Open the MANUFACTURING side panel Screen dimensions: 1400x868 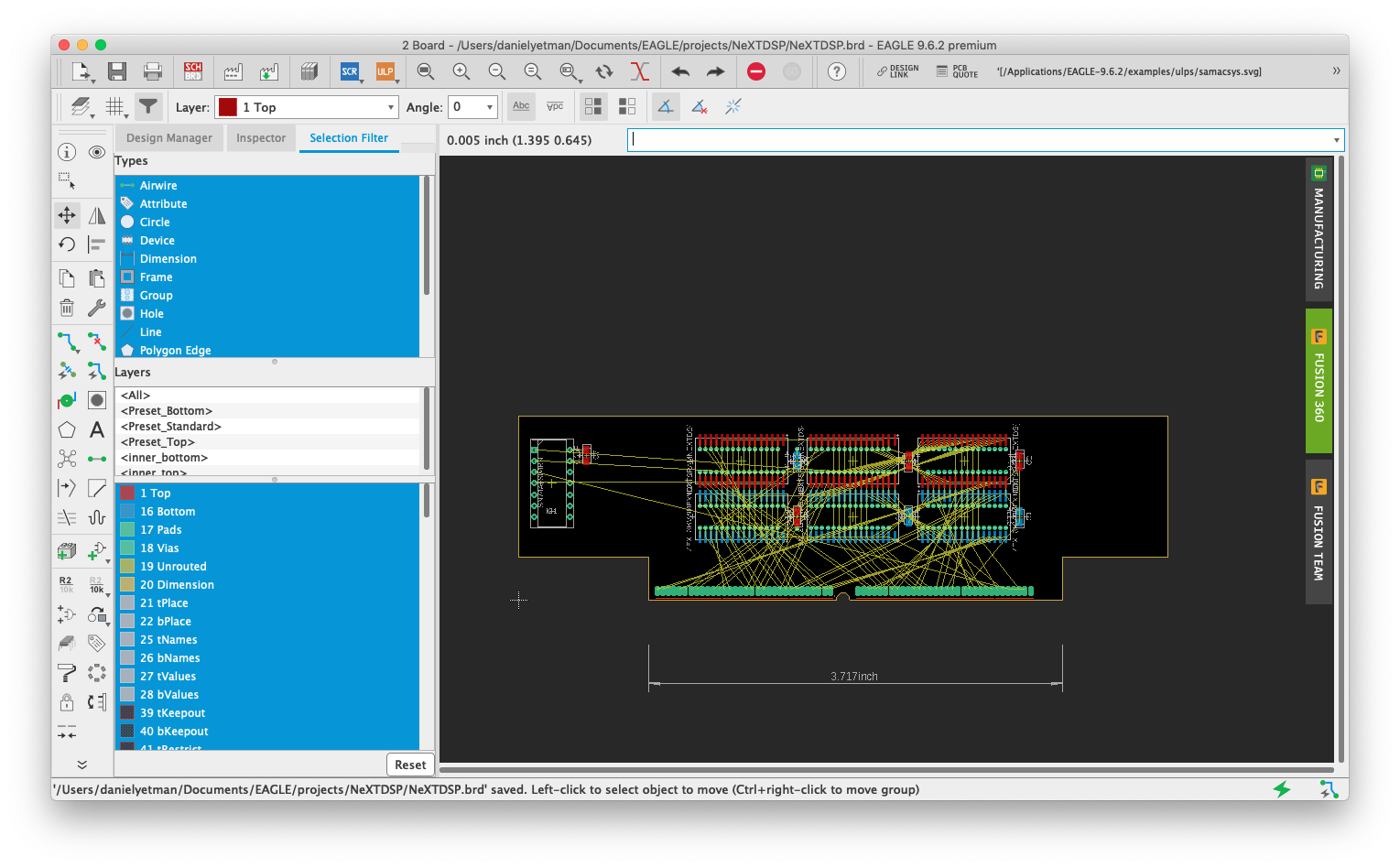pyautogui.click(x=1319, y=229)
